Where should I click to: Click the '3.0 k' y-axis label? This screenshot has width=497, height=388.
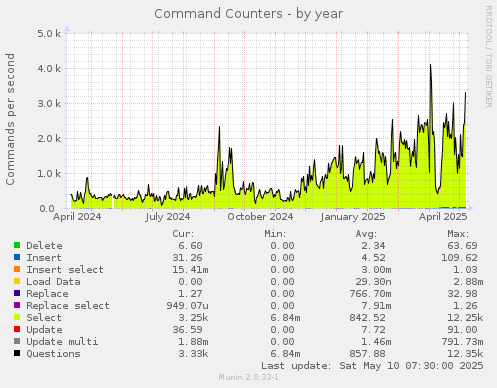(49, 104)
